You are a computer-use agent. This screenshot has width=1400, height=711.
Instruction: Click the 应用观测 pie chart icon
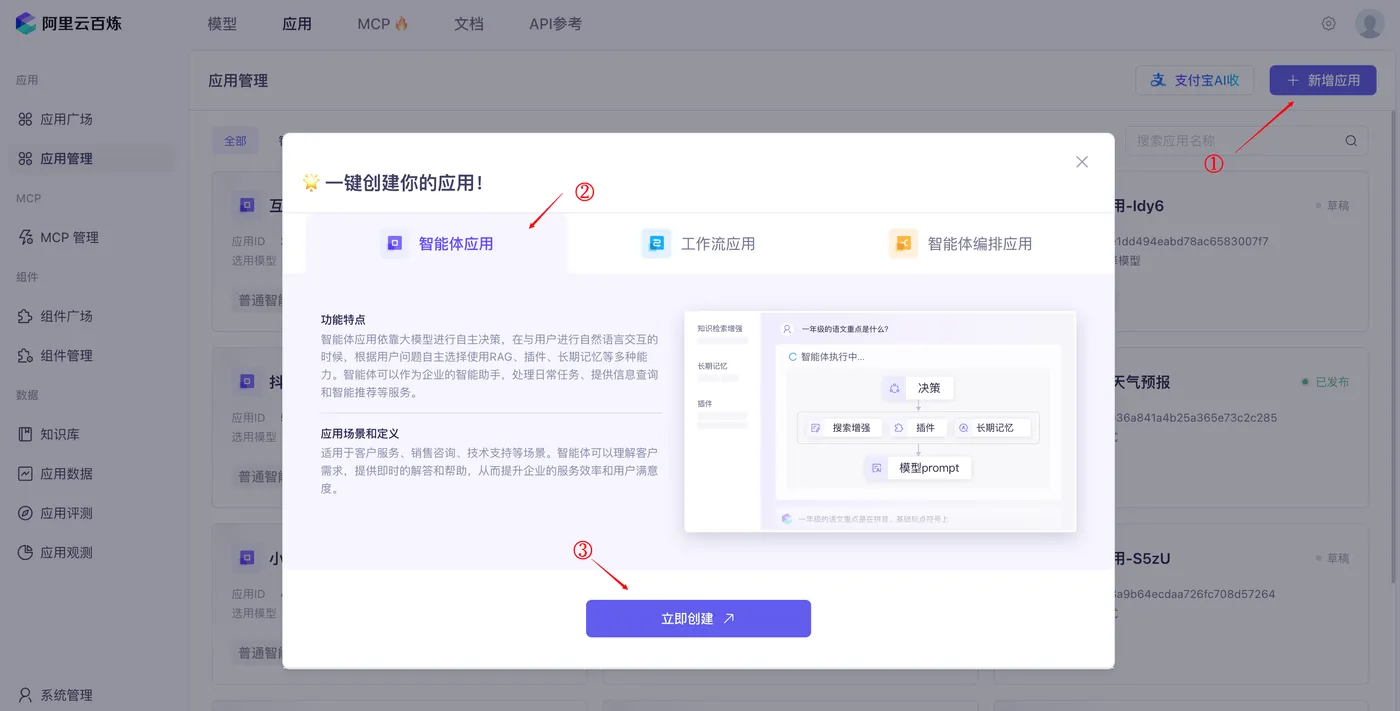tap(26, 552)
